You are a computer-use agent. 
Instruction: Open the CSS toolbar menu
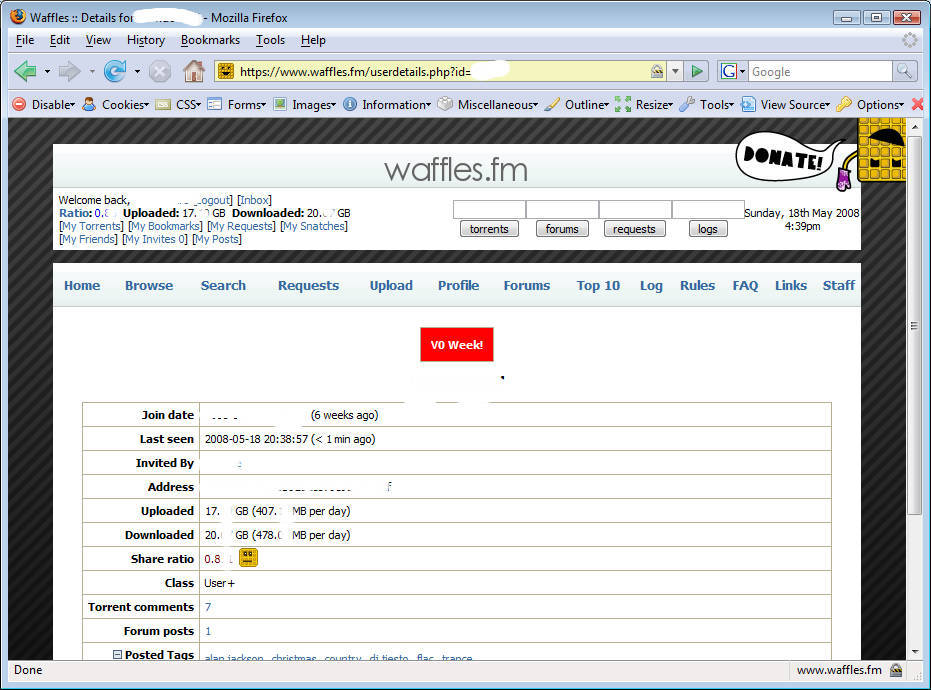178,105
